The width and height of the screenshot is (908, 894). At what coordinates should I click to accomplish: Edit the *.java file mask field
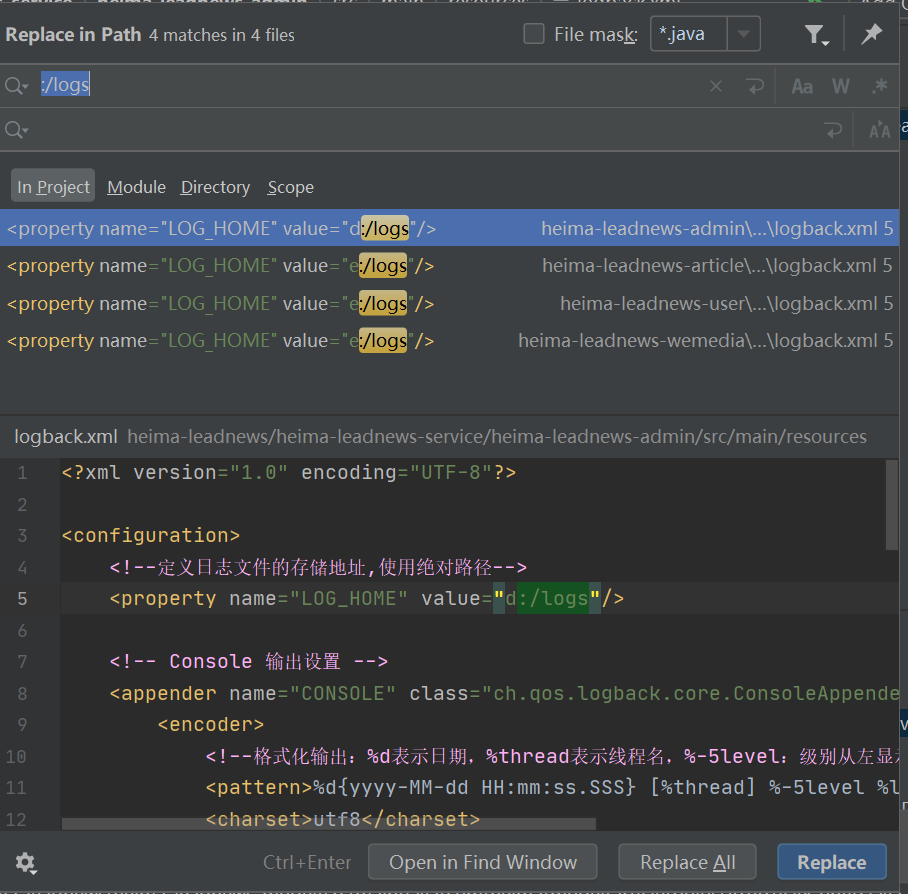689,34
